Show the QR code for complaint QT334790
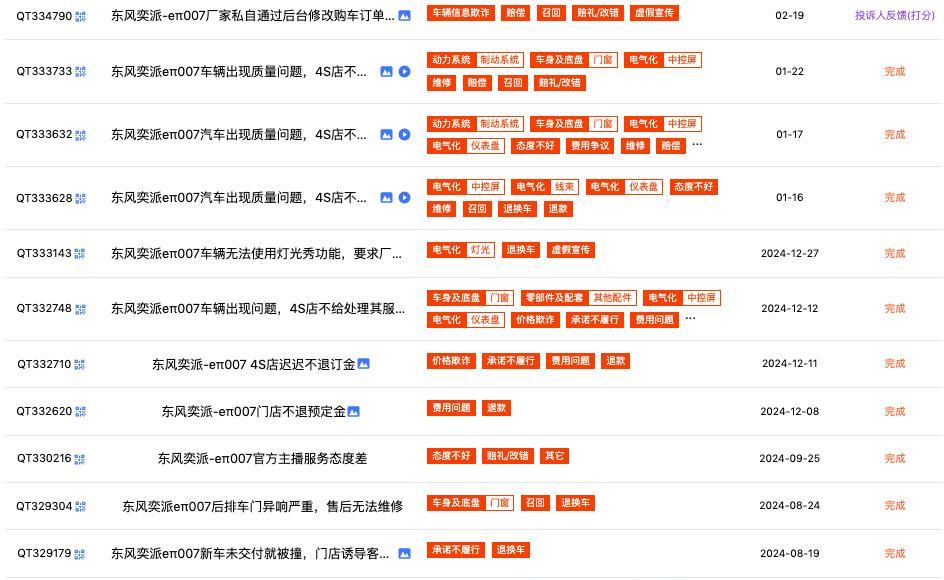Screen dimensions: 944x580 pos(81,16)
